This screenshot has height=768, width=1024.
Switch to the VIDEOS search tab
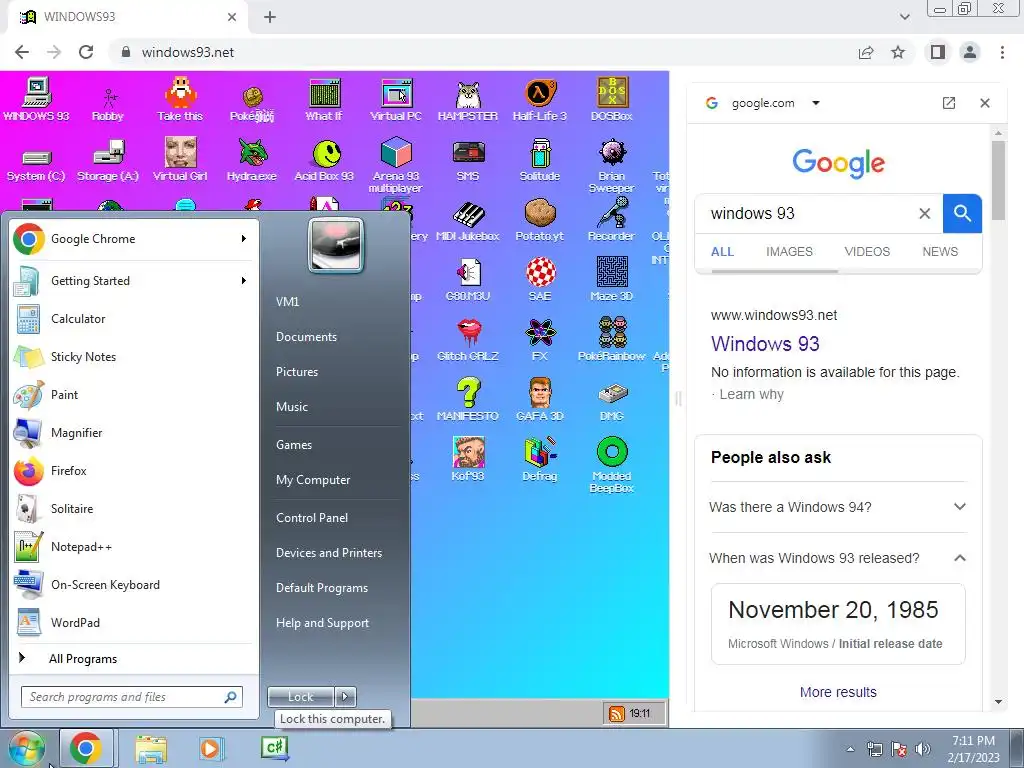(867, 252)
